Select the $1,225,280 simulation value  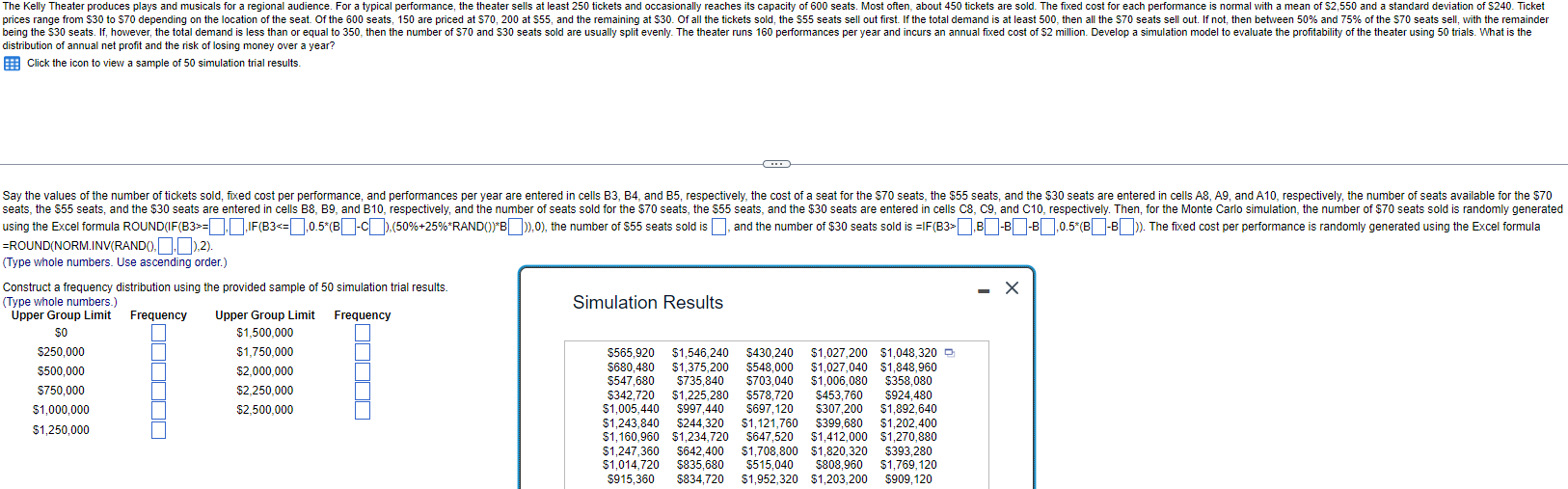coord(700,395)
